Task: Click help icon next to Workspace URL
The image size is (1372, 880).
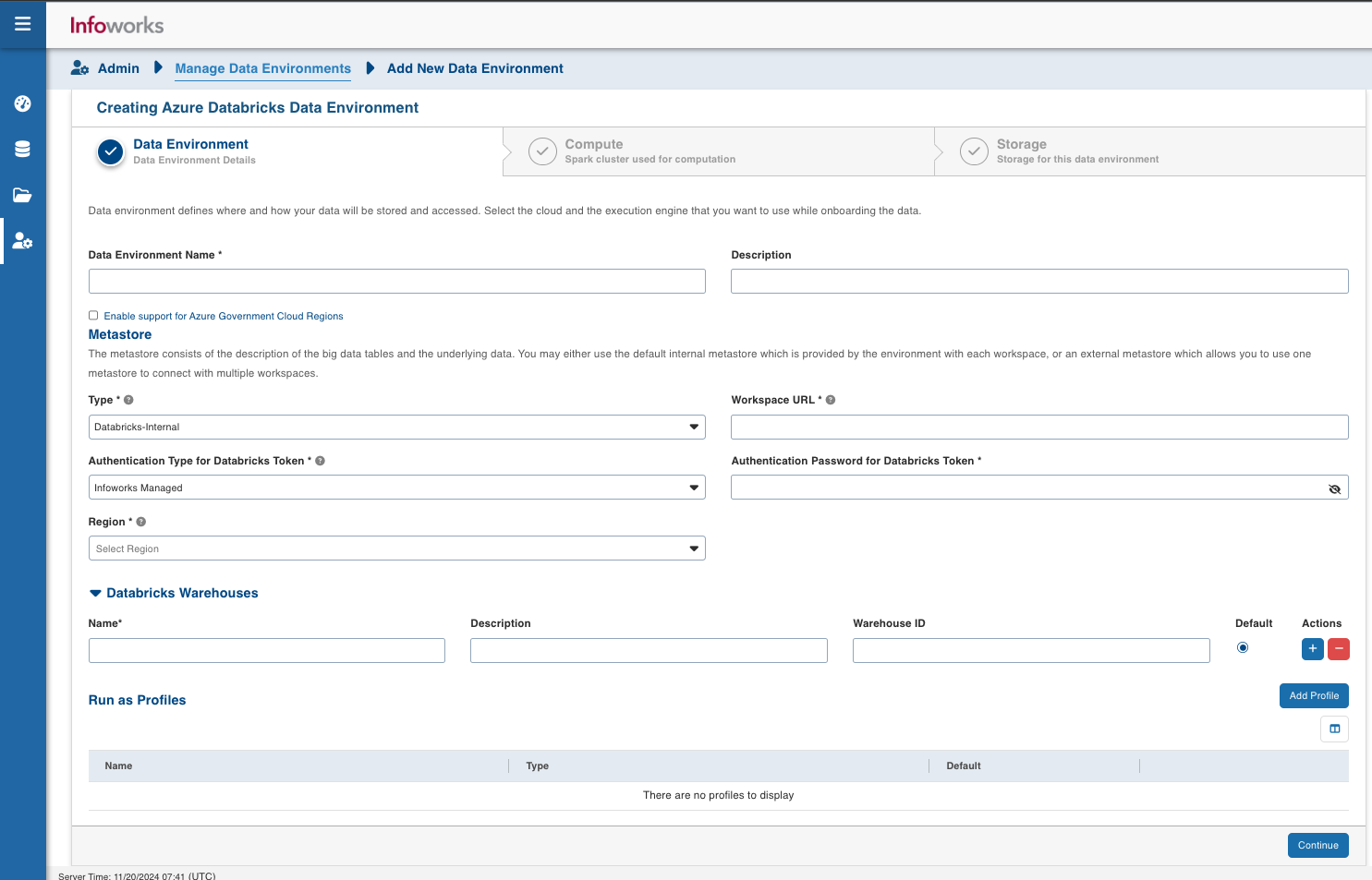Action: [x=831, y=400]
